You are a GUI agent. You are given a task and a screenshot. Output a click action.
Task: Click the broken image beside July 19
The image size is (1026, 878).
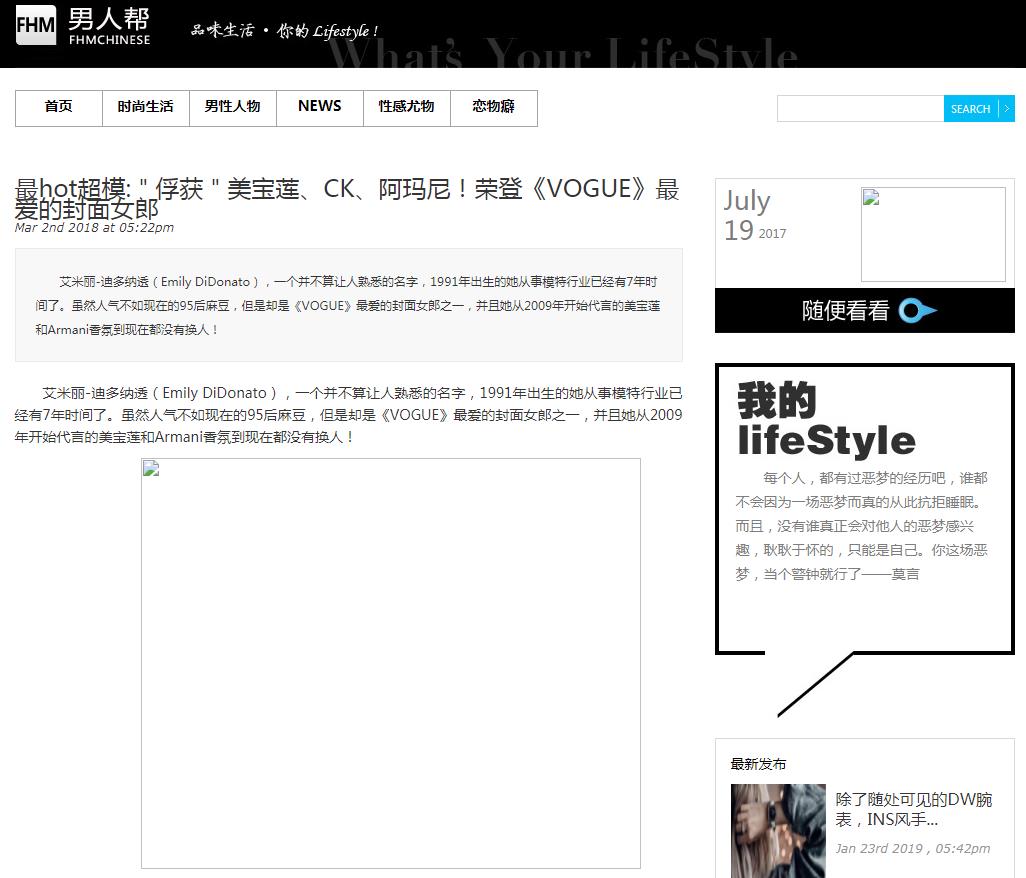tap(933, 234)
